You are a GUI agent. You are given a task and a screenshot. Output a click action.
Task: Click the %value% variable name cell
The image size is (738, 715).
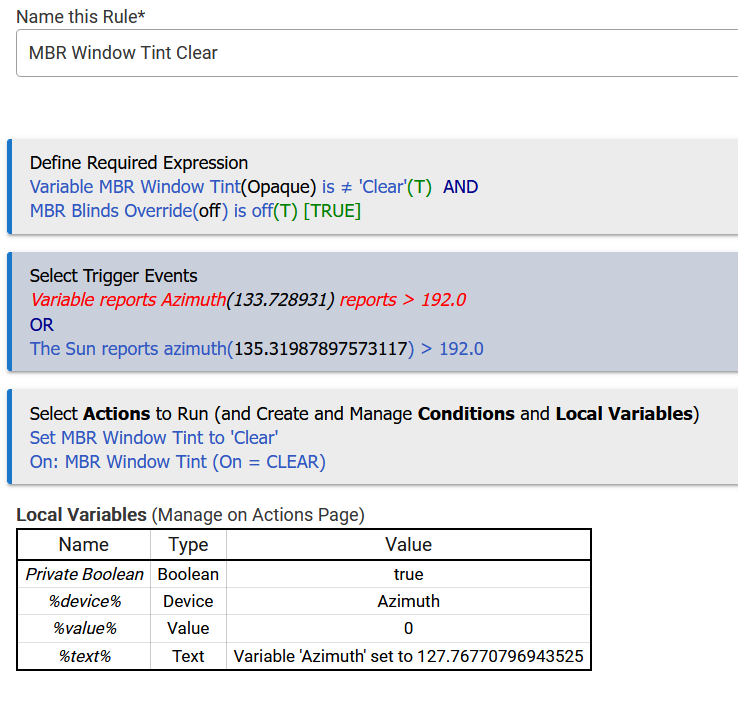click(x=84, y=628)
